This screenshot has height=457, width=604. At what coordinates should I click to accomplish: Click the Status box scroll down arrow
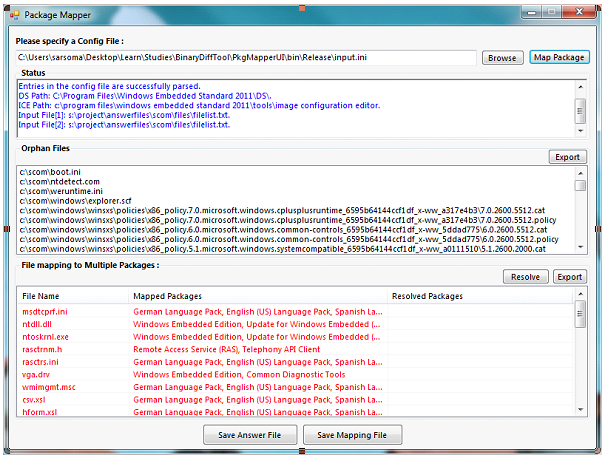tap(580, 131)
